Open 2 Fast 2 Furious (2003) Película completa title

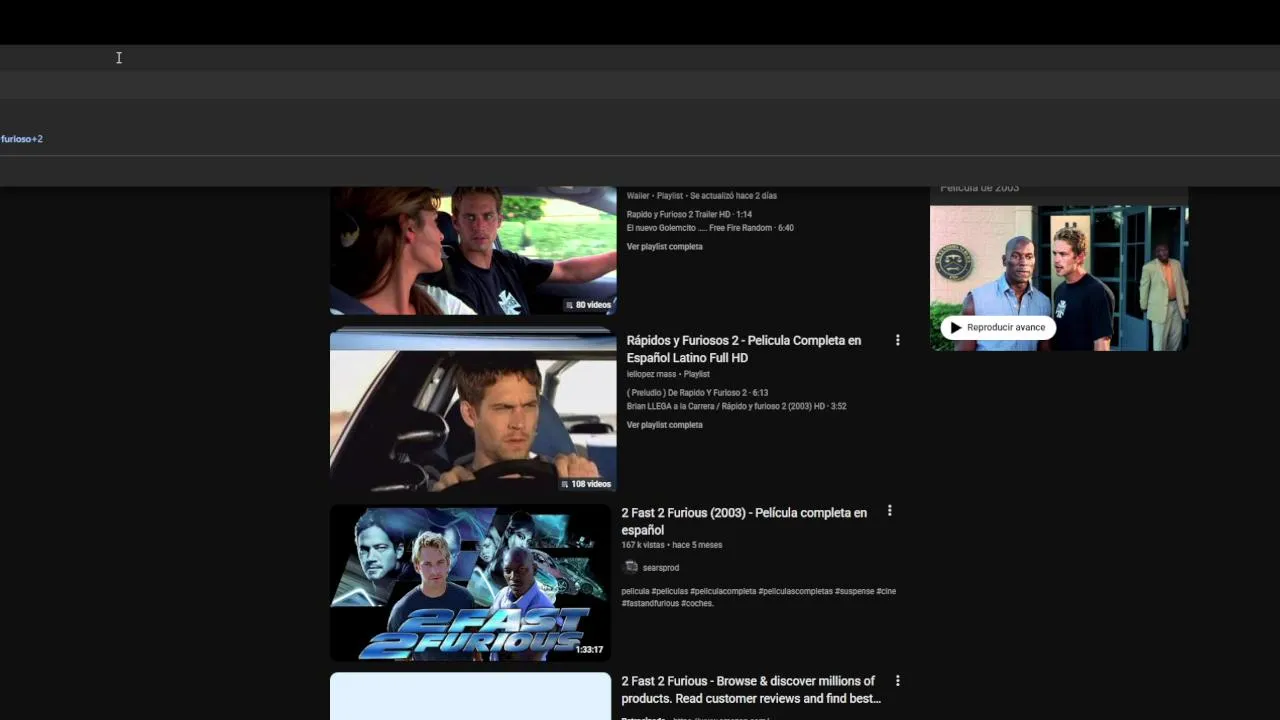744,521
